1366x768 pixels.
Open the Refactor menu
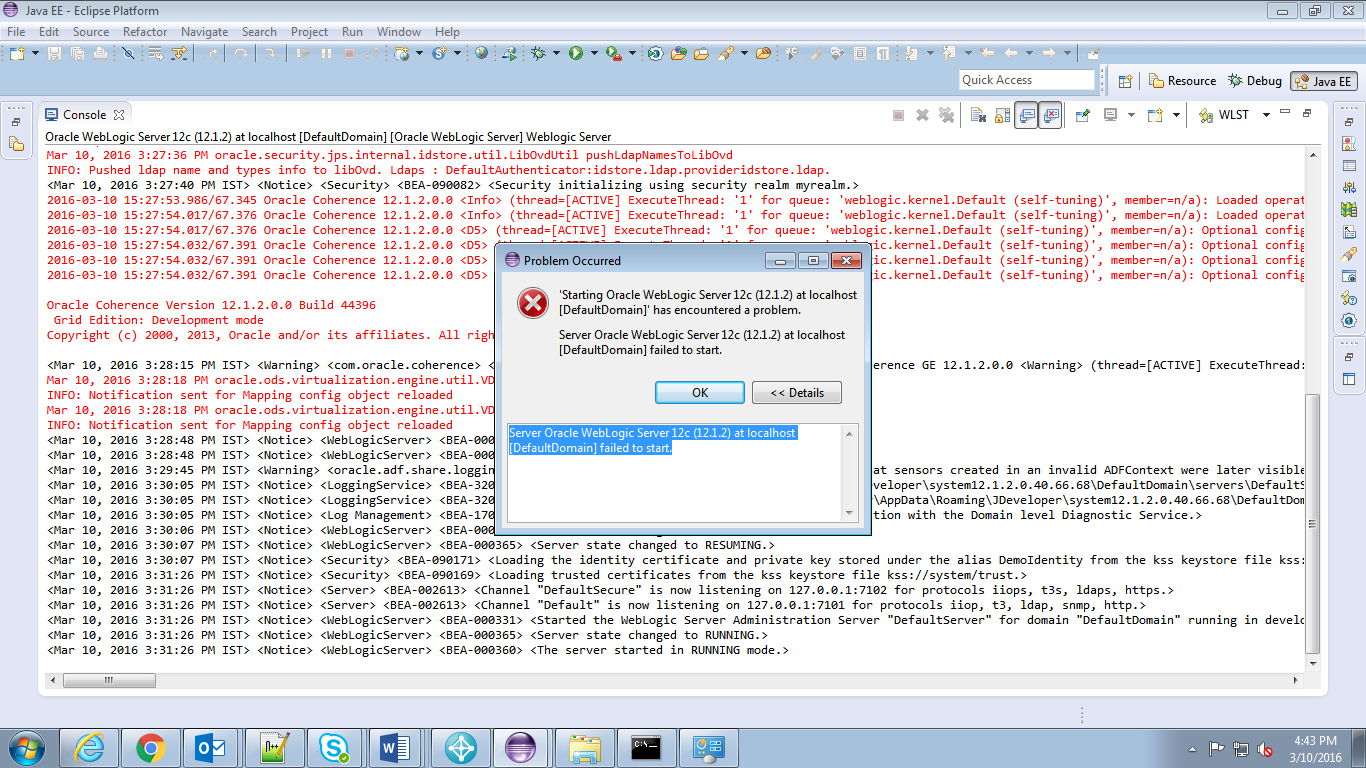pos(145,32)
